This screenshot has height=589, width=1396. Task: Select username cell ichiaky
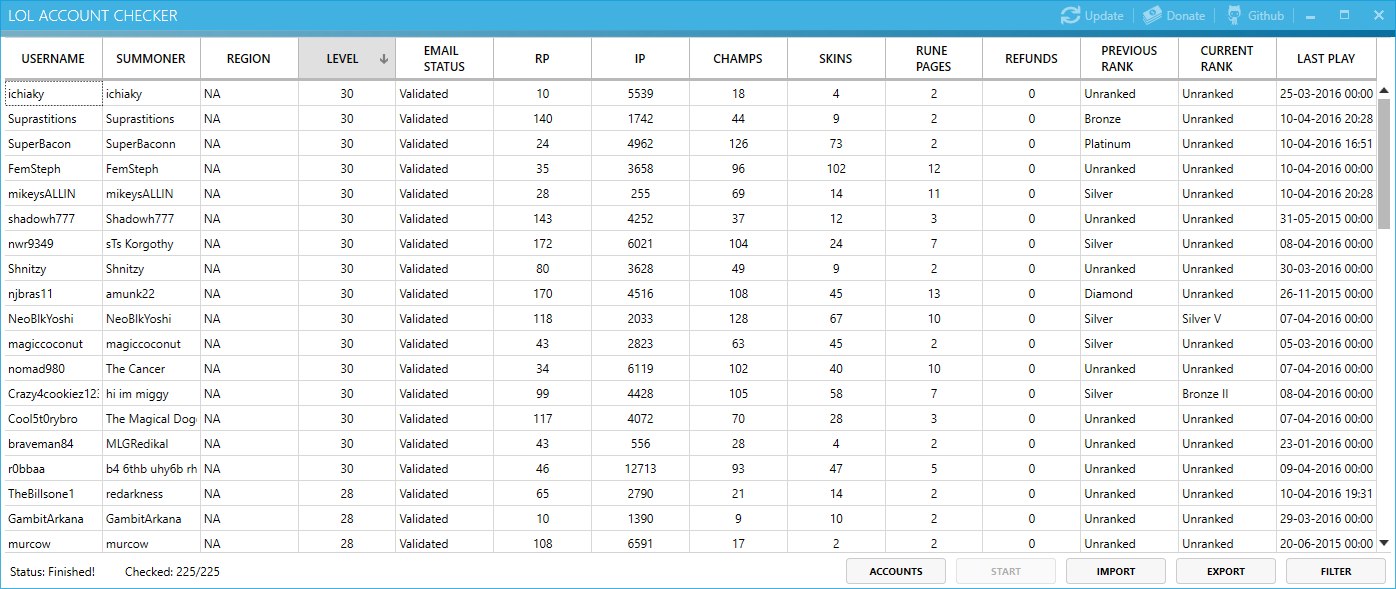[53, 94]
